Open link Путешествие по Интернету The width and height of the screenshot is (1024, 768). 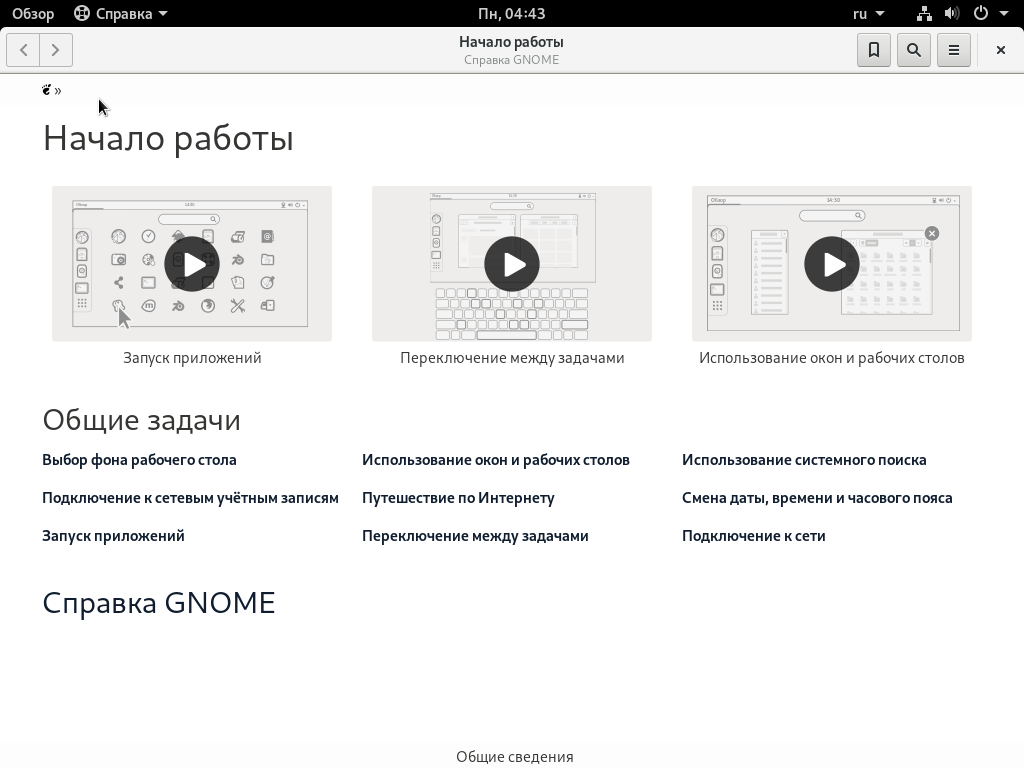click(x=458, y=498)
